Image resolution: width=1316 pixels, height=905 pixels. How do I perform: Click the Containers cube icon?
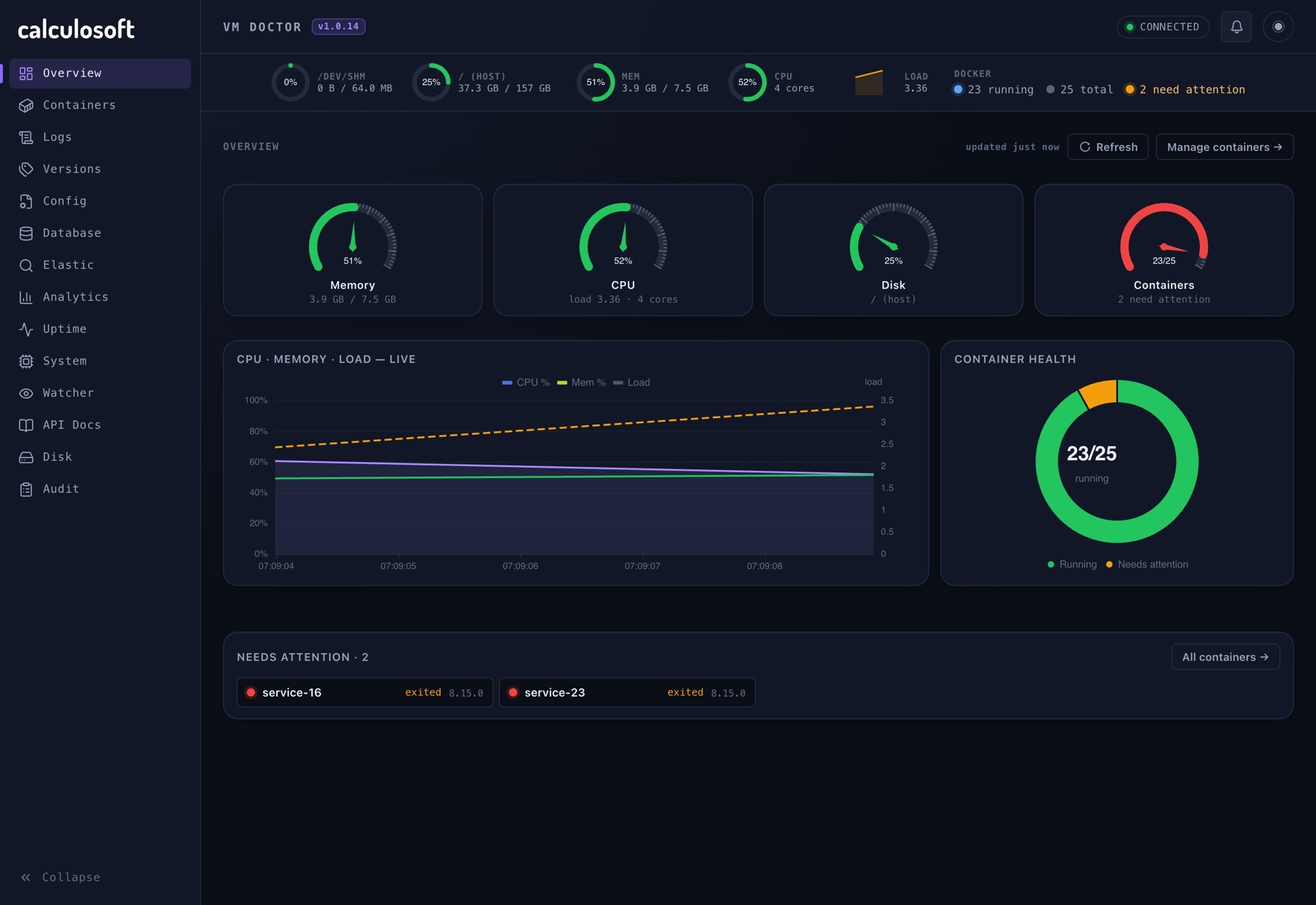(x=26, y=106)
